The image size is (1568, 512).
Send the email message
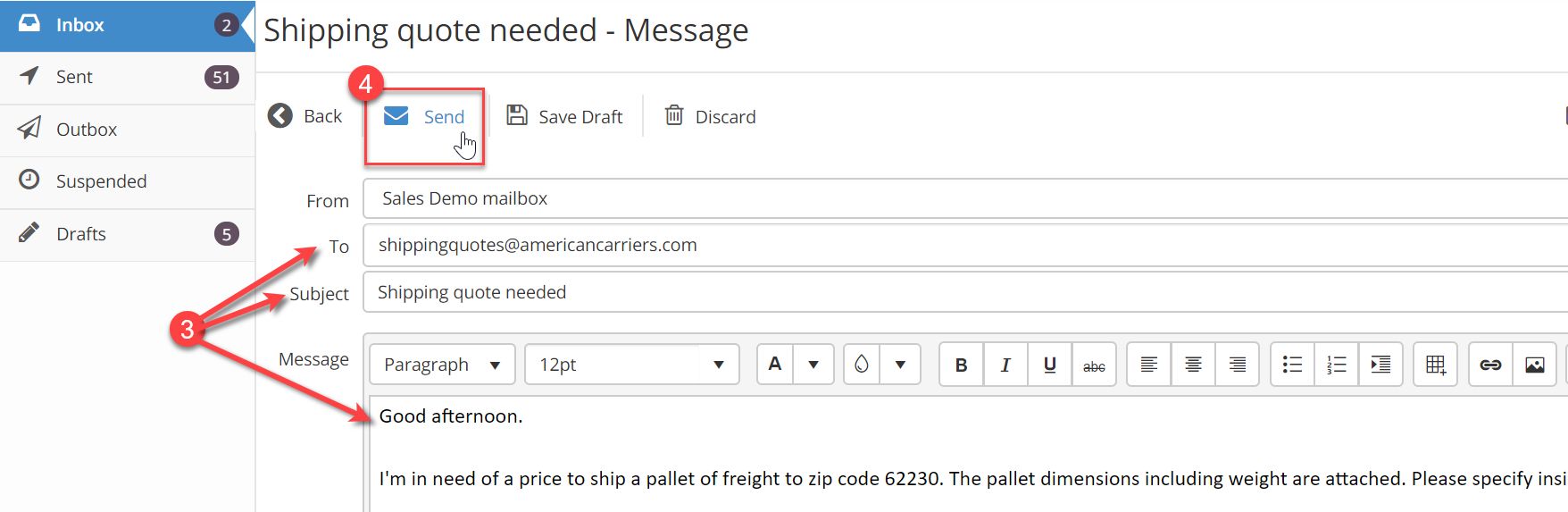[424, 117]
